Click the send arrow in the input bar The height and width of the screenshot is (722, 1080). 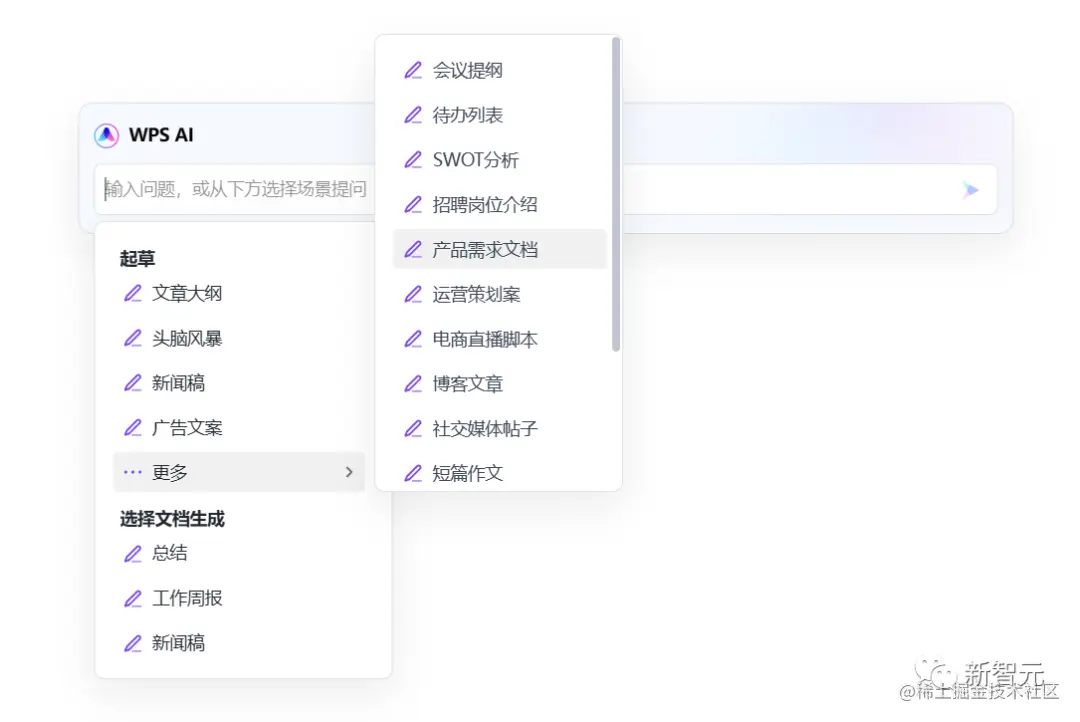tap(969, 189)
